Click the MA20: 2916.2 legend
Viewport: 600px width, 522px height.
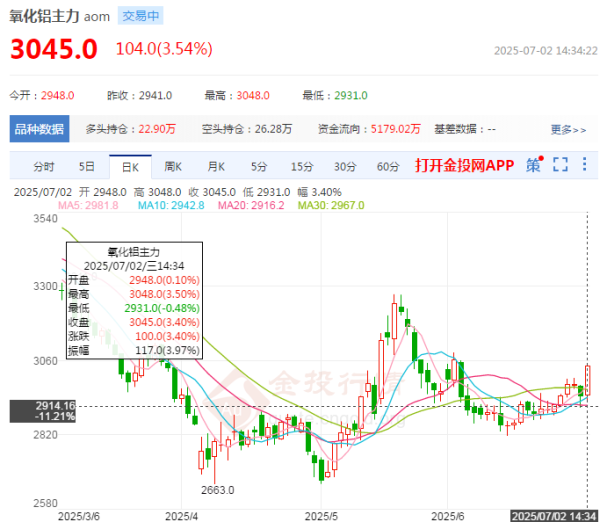click(x=251, y=206)
